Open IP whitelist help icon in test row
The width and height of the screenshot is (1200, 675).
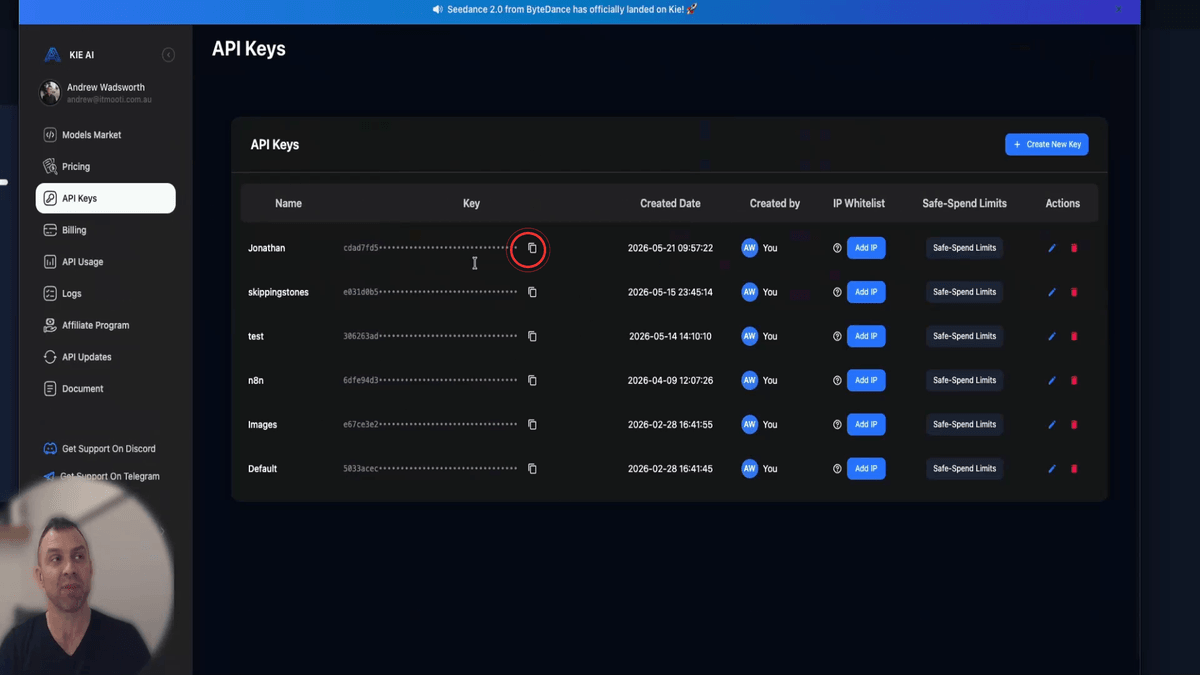pyautogui.click(x=837, y=336)
